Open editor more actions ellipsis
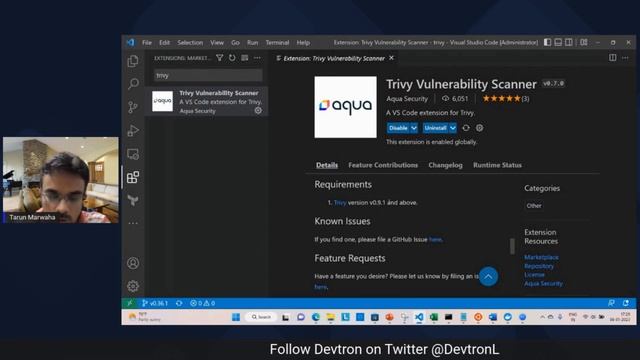 pyautogui.click(x=625, y=58)
